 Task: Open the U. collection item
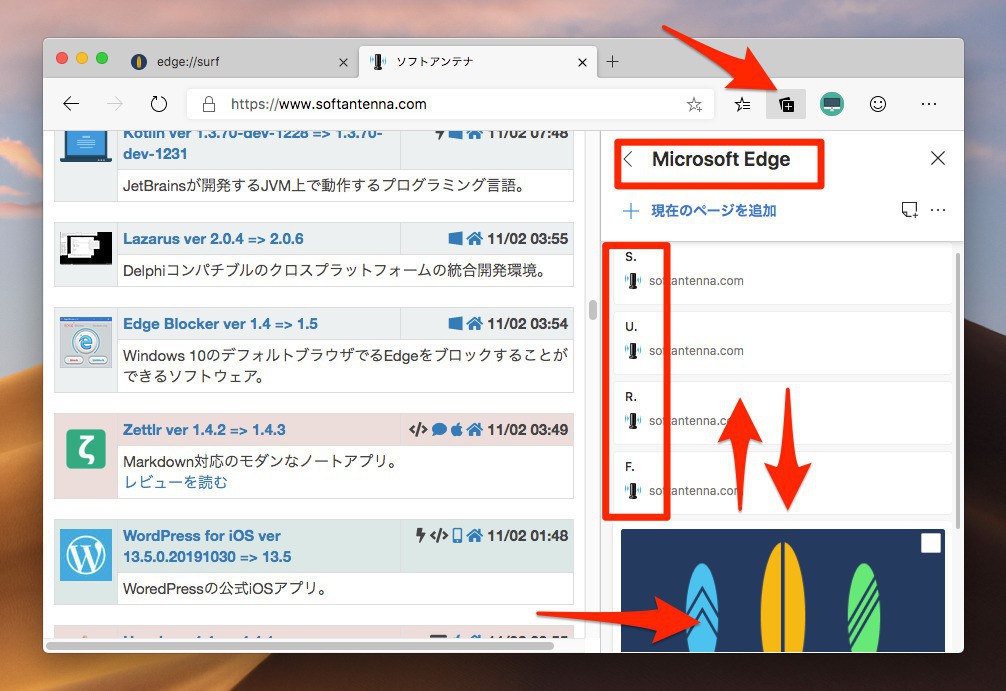(x=782, y=343)
